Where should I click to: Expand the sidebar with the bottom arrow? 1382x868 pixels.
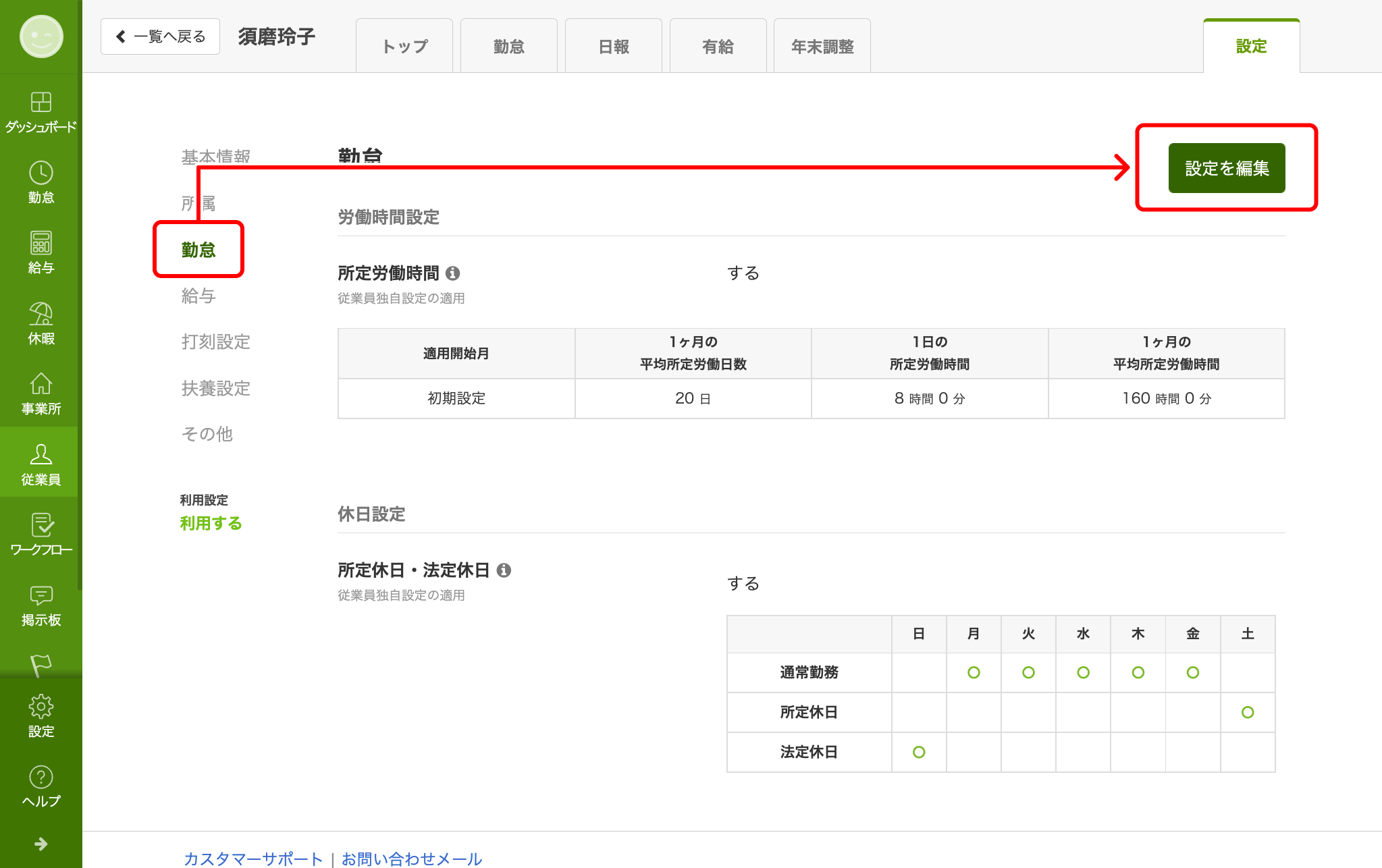coord(41,844)
